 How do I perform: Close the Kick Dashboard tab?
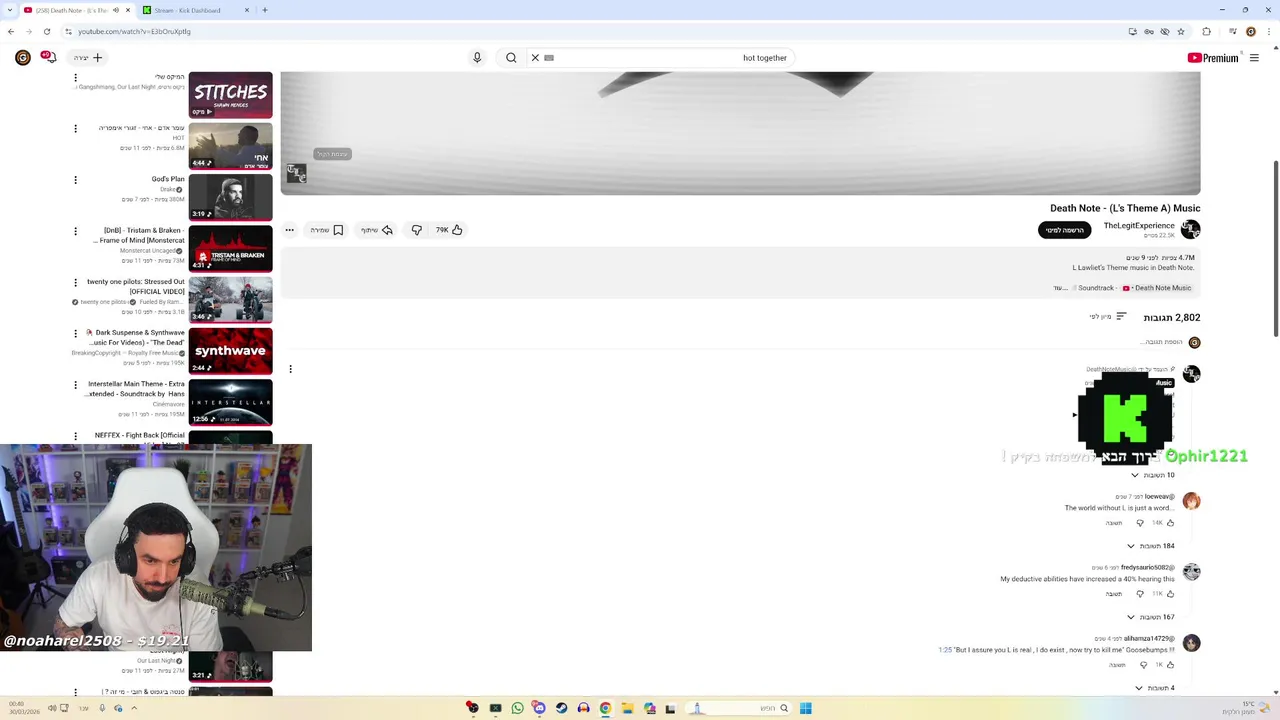pyautogui.click(x=247, y=10)
